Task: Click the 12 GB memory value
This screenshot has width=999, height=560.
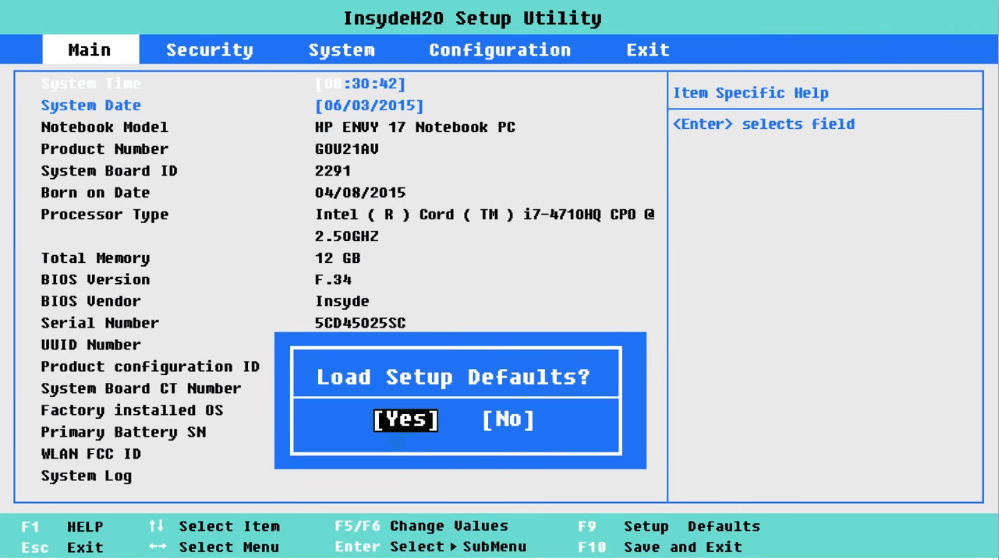Action: click(x=337, y=258)
